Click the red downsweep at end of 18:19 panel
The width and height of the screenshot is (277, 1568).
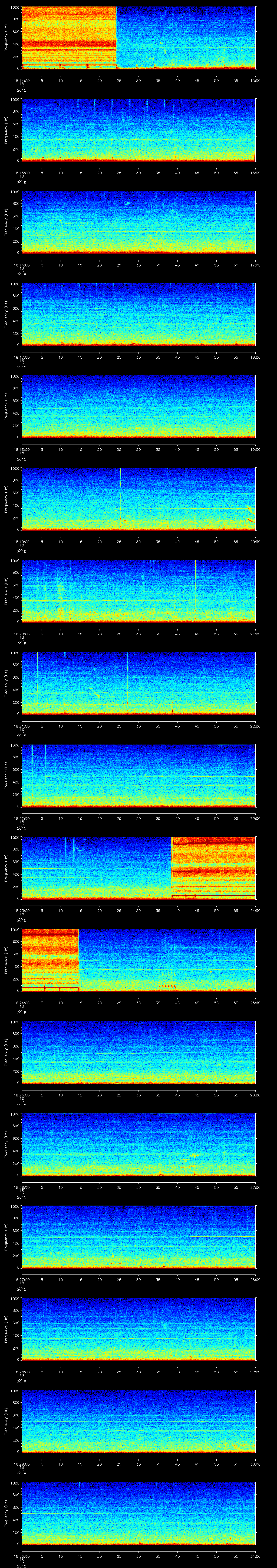(x=251, y=521)
